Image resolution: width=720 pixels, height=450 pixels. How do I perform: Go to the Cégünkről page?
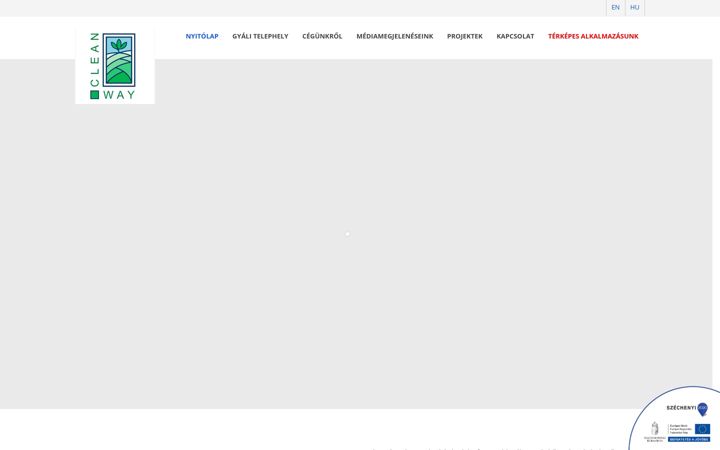322,36
